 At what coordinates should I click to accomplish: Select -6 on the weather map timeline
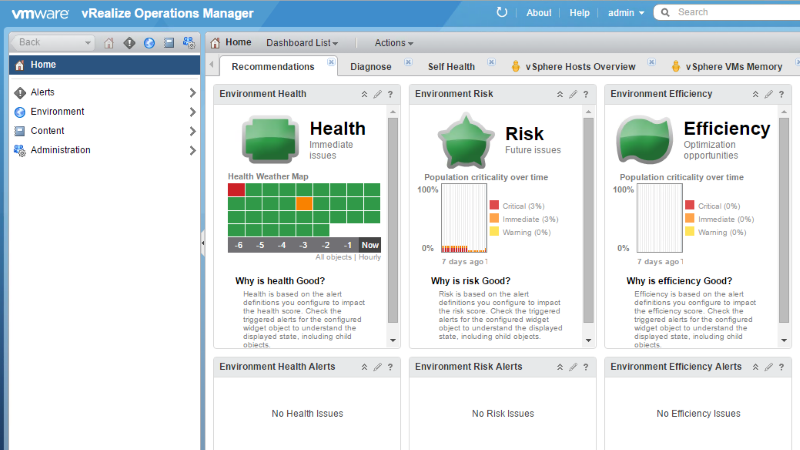[x=239, y=245]
